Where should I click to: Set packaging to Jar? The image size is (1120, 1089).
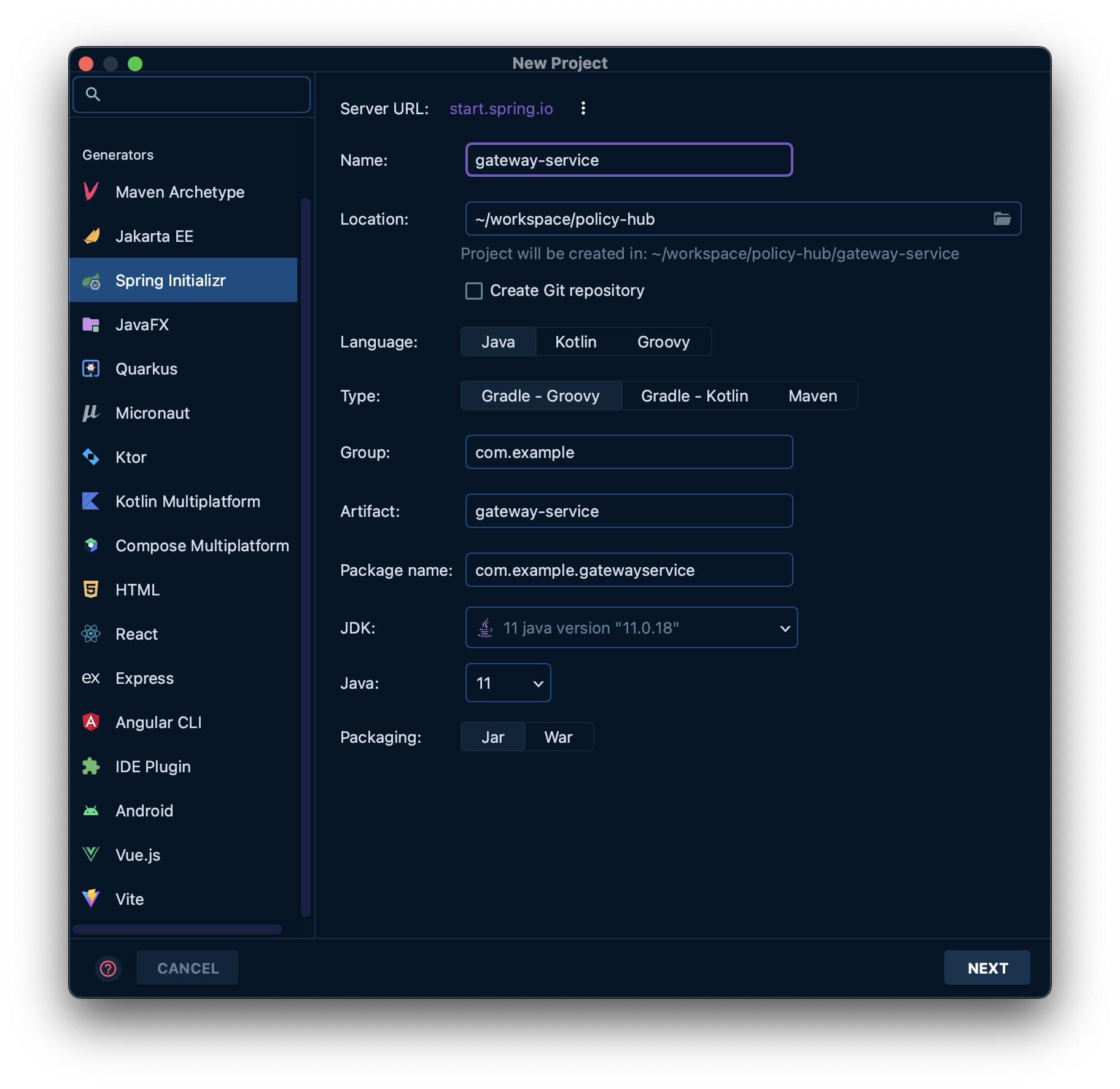point(493,737)
